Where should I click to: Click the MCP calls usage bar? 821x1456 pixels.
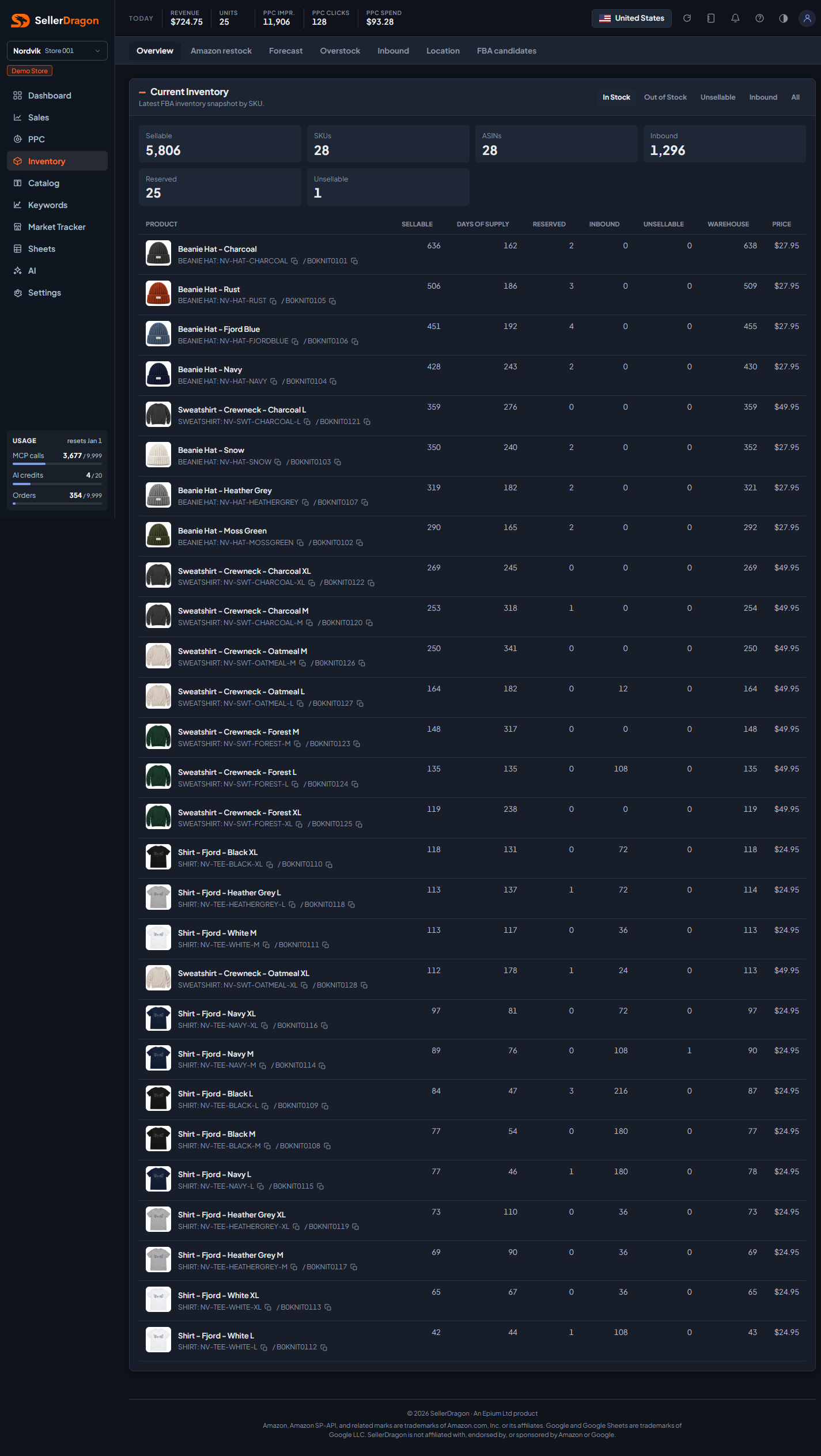point(57,464)
